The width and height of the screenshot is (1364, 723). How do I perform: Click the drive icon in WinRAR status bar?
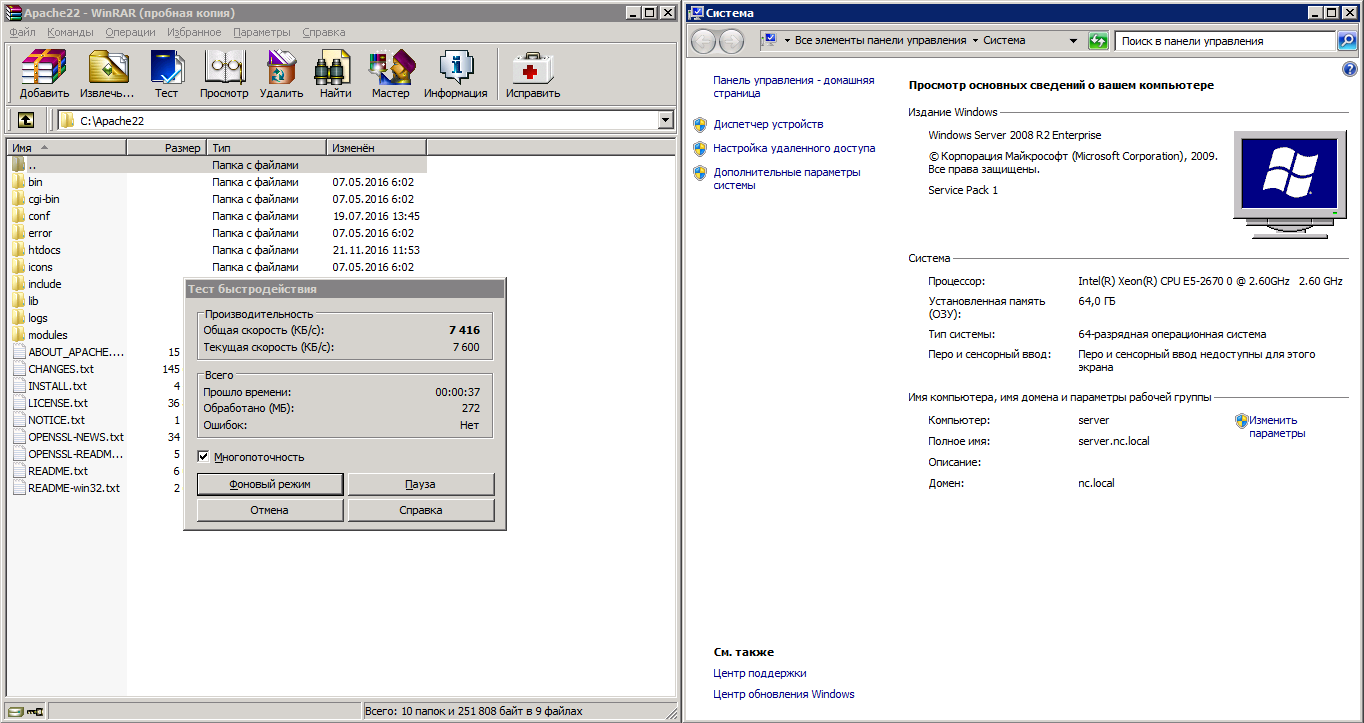[15, 712]
